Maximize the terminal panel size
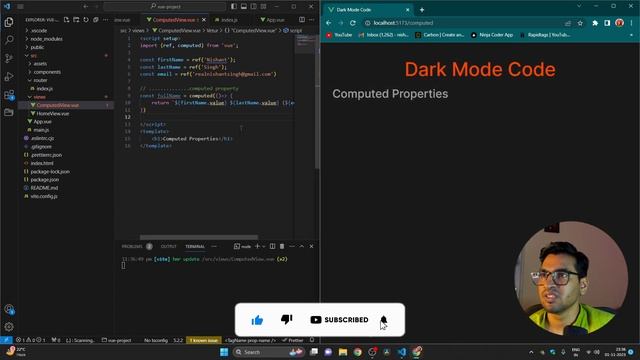This screenshot has width=640, height=360. pos(302,247)
